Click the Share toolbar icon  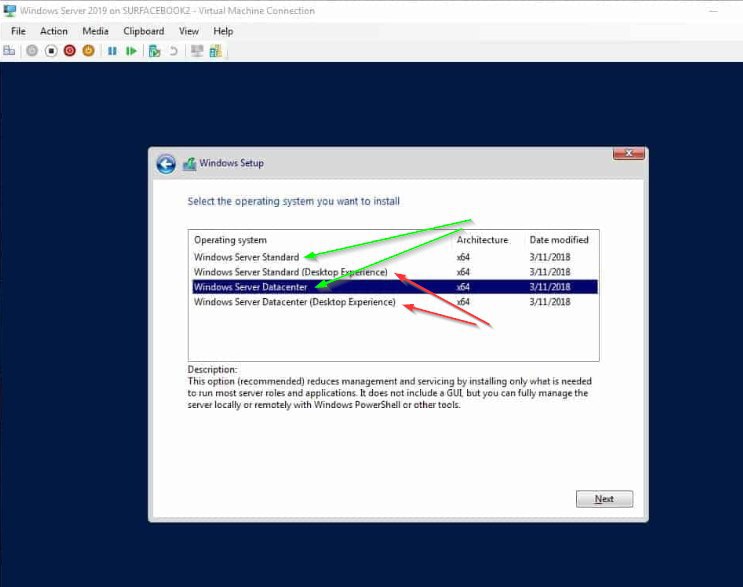coord(216,51)
